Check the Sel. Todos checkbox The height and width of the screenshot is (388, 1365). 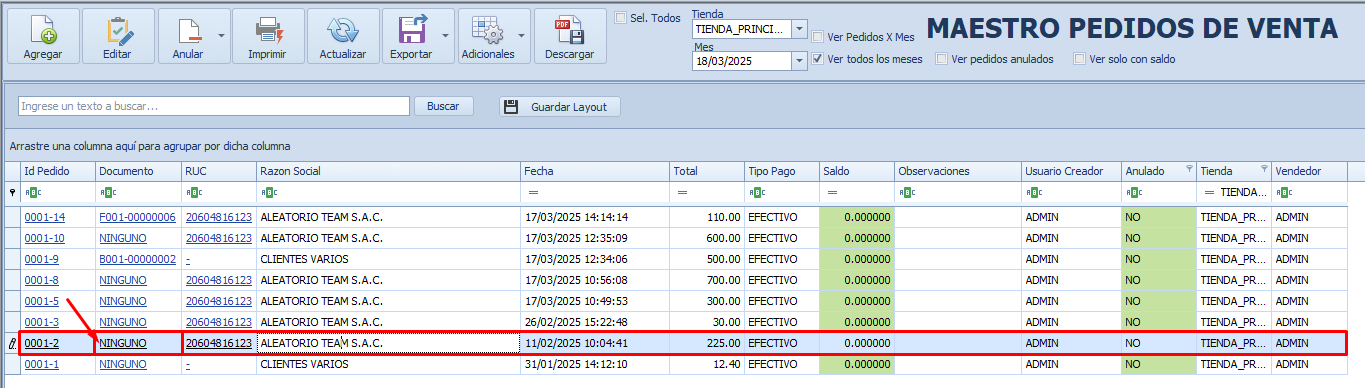(x=621, y=17)
